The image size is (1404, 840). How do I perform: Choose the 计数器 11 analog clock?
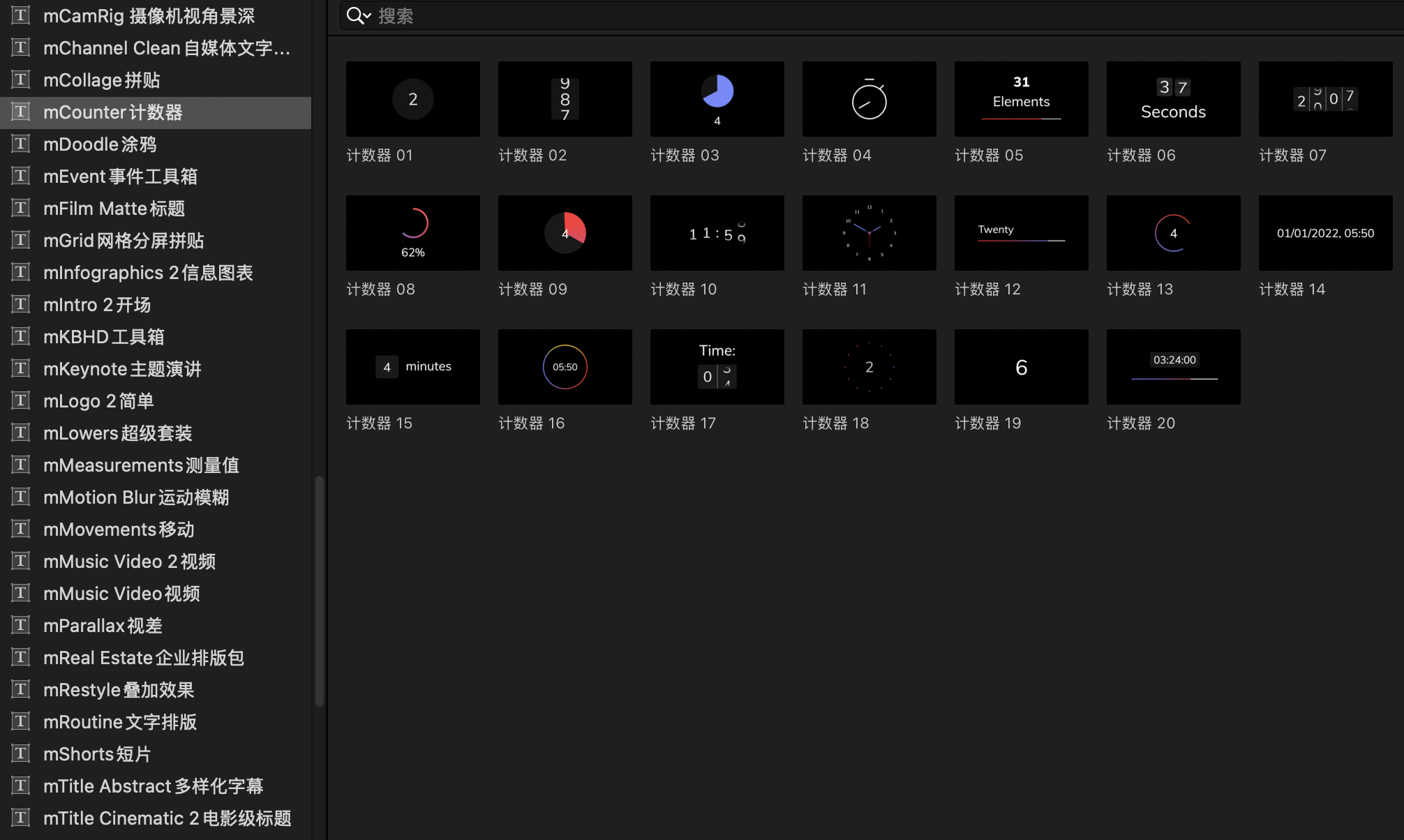point(869,233)
